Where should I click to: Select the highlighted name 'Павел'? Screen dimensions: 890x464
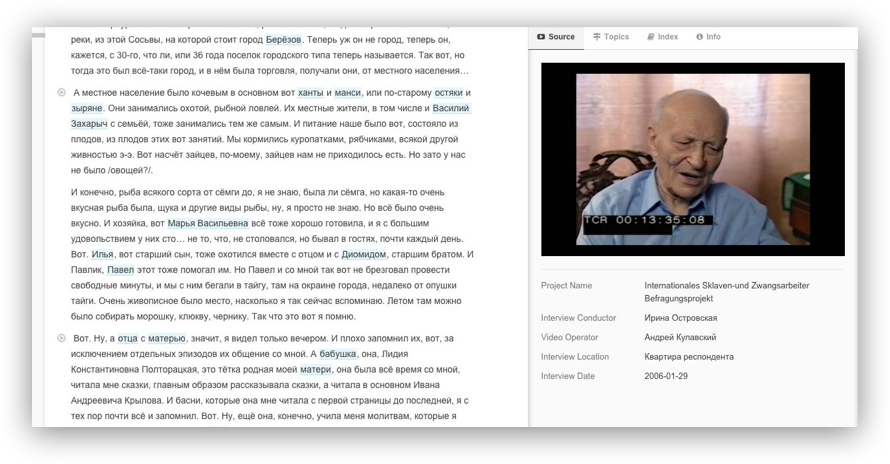[x=120, y=270]
